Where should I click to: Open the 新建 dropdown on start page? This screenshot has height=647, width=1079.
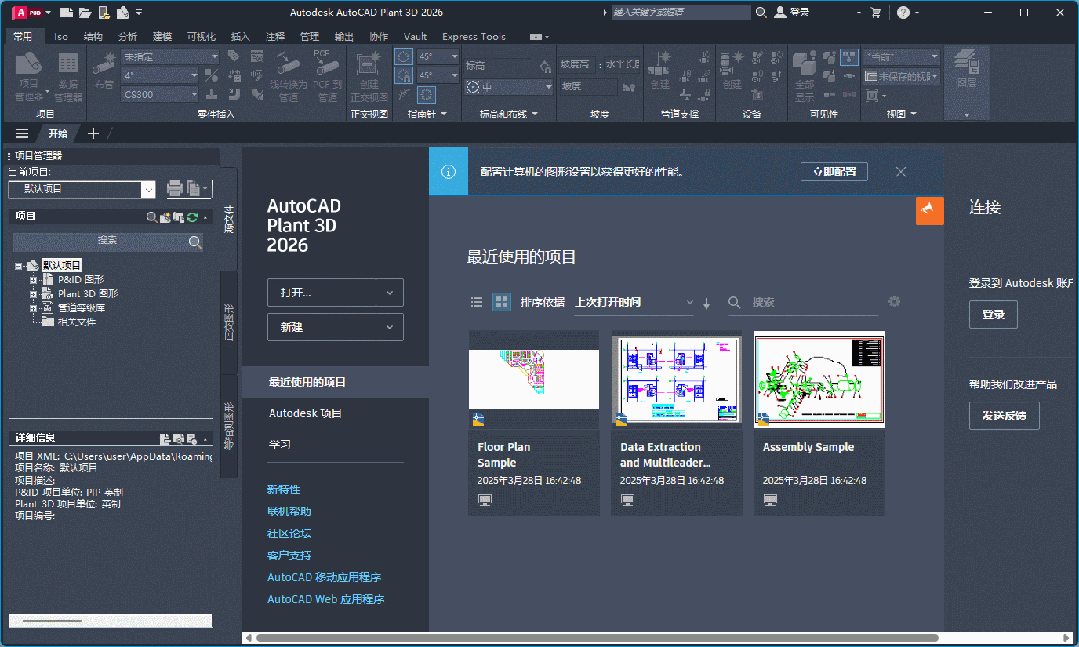point(335,327)
